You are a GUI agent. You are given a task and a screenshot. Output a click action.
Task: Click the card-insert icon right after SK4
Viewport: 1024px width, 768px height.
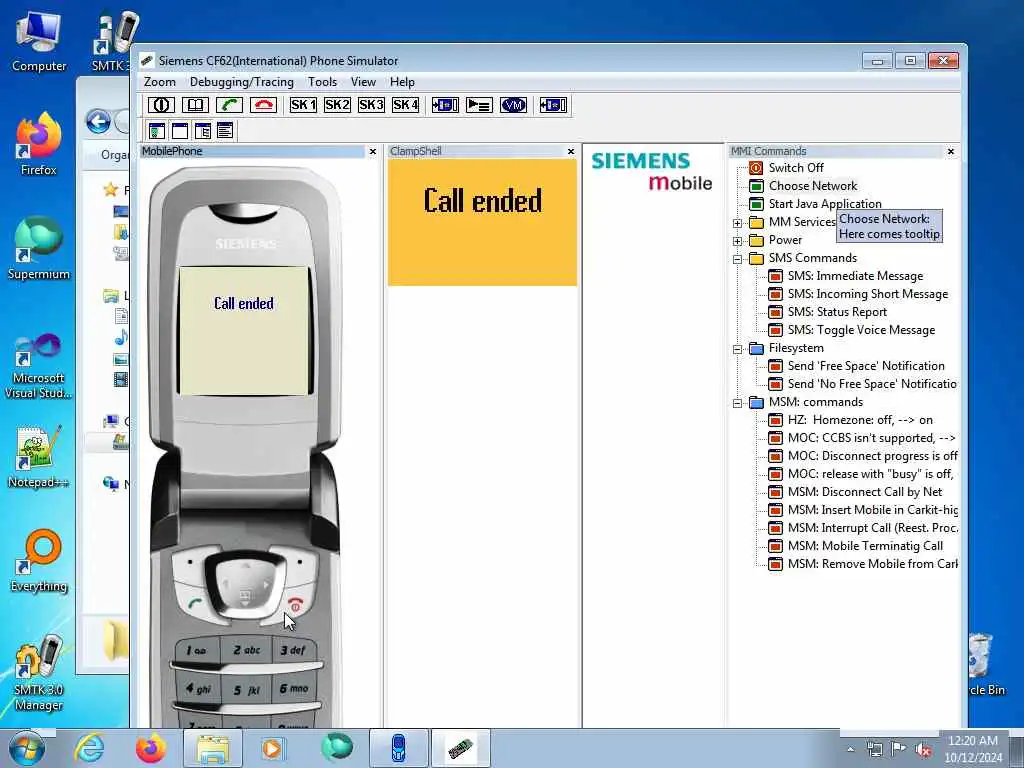coord(445,105)
